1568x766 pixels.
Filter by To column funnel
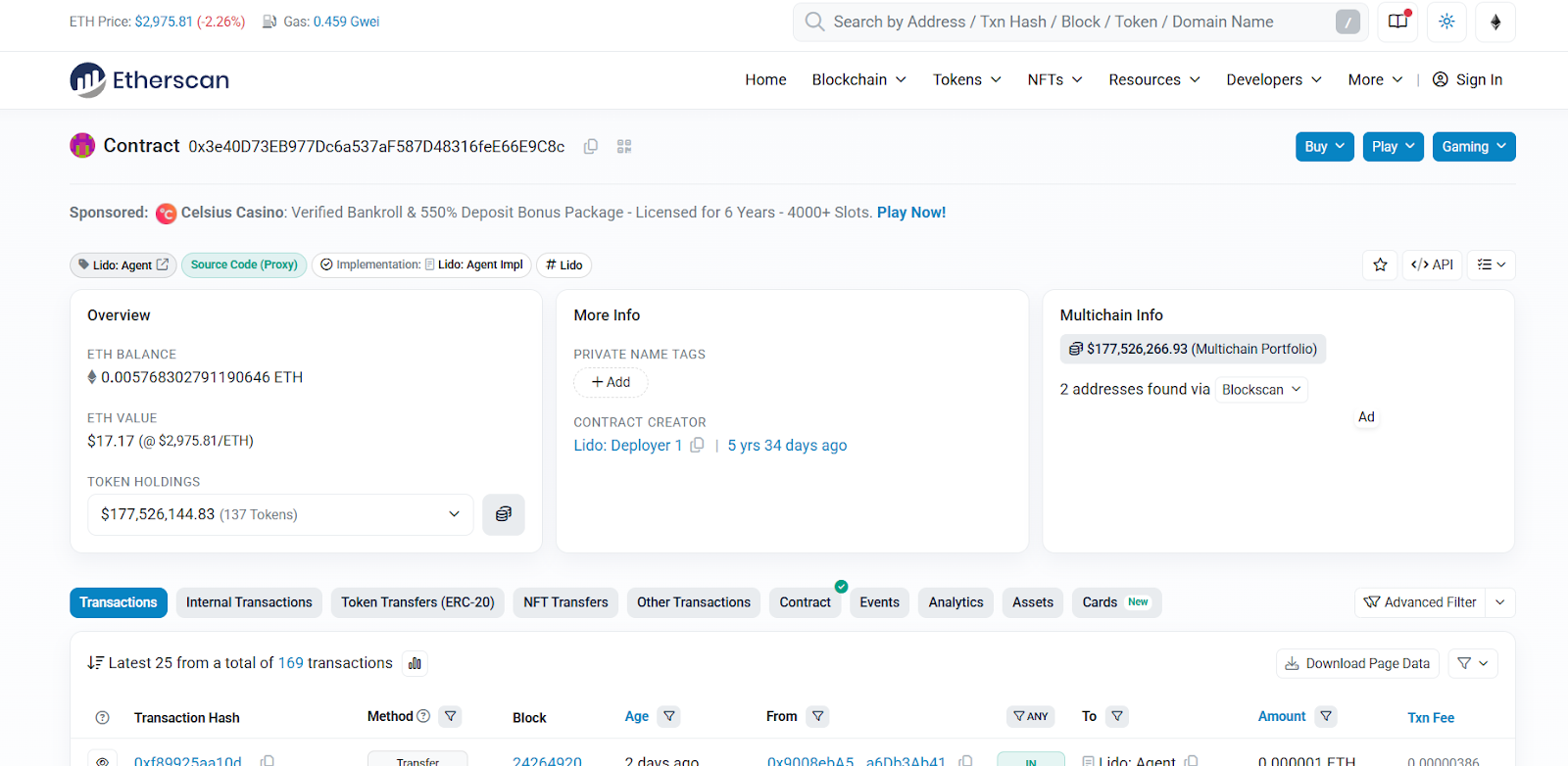coord(1117,716)
